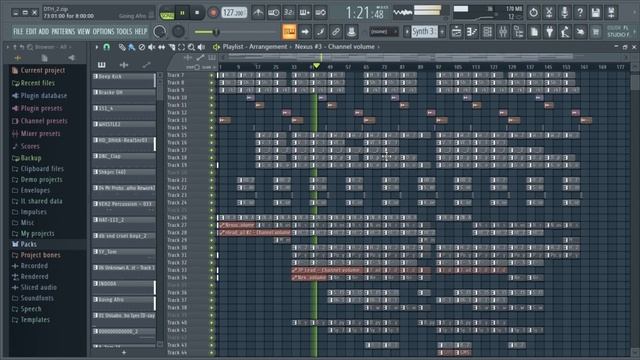Open the FILE menu
This screenshot has width=640, height=360.
18,31
